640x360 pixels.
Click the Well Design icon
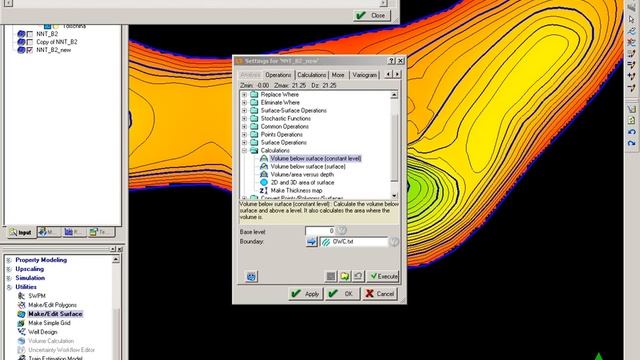[x=21, y=332]
